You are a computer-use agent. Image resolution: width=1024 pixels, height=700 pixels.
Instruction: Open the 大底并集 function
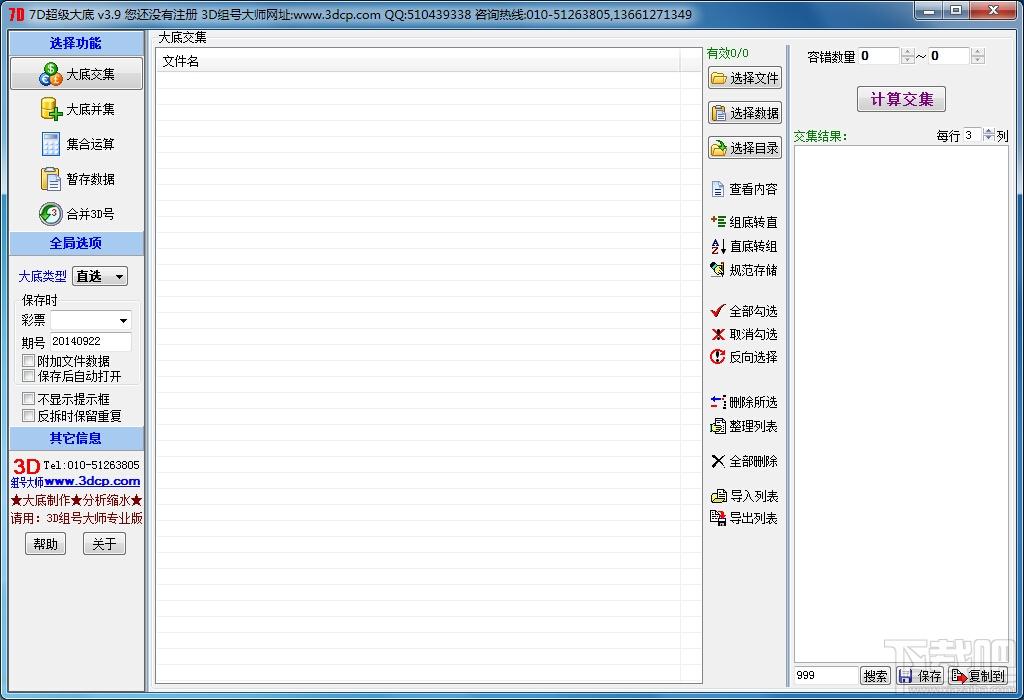[76, 109]
